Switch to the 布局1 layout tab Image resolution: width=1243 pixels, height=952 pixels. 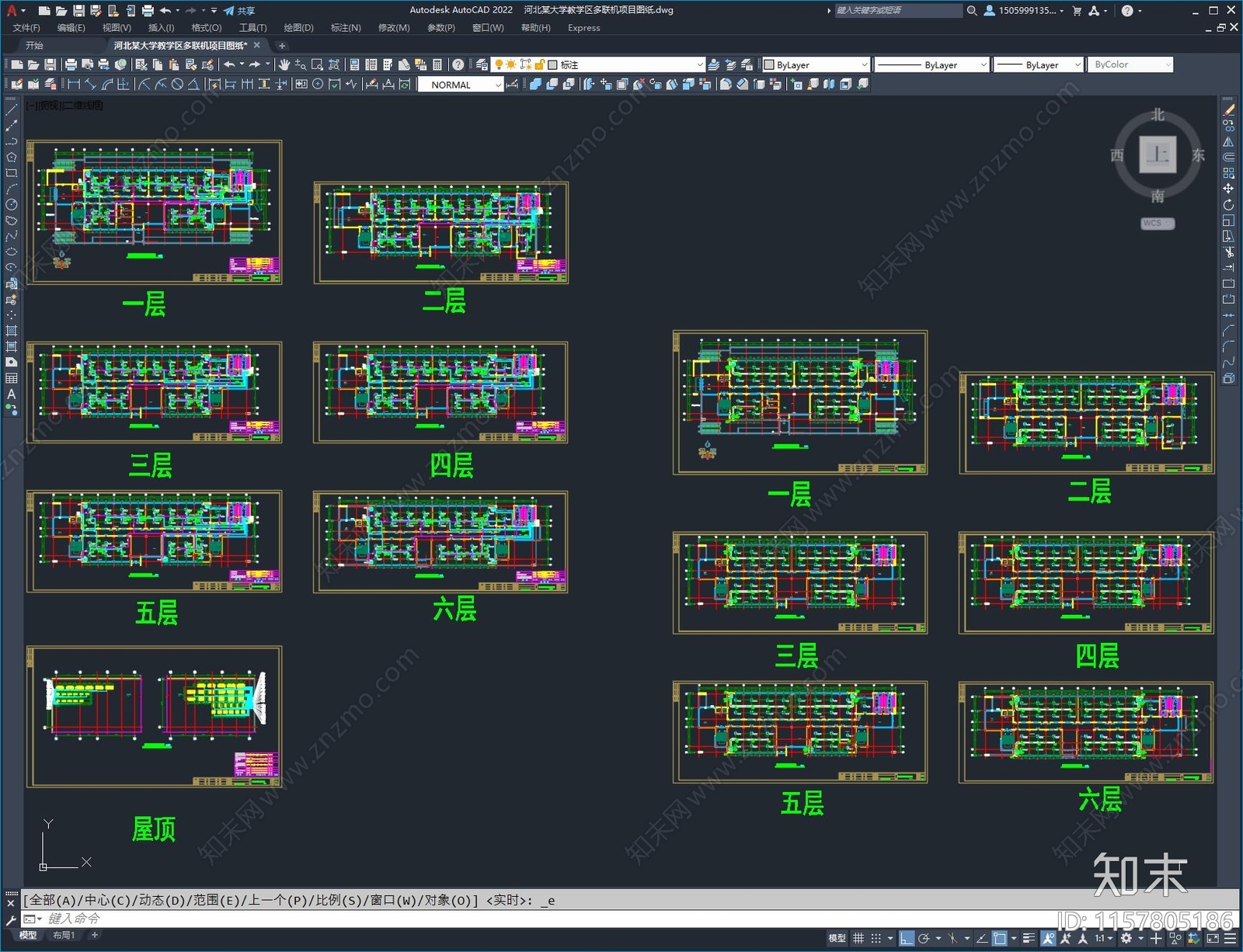point(64,935)
